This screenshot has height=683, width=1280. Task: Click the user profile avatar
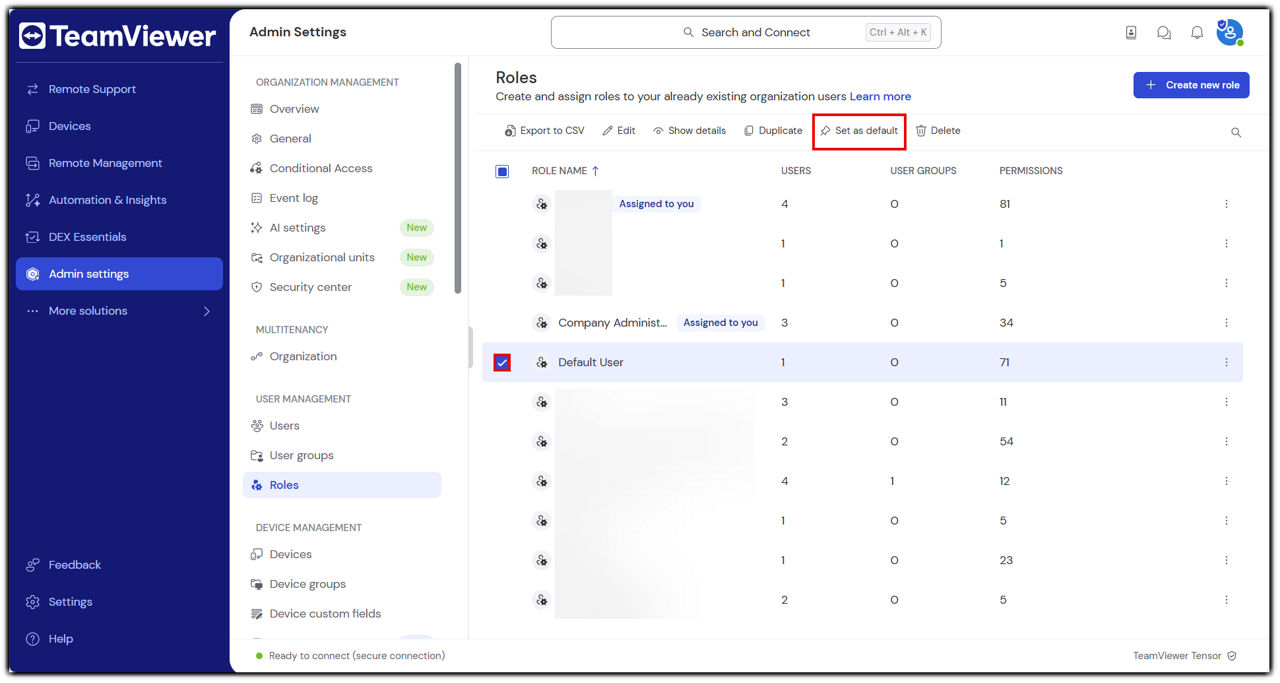tap(1229, 33)
